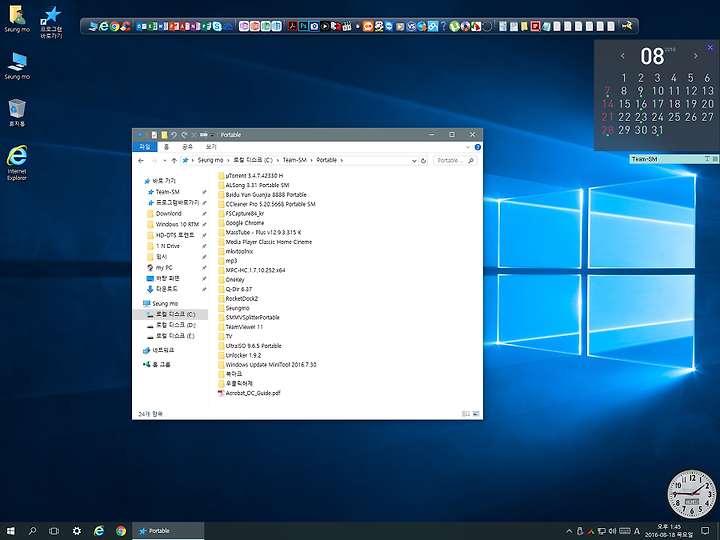
Task: Go back in Explorer navigation
Action: click(x=141, y=160)
